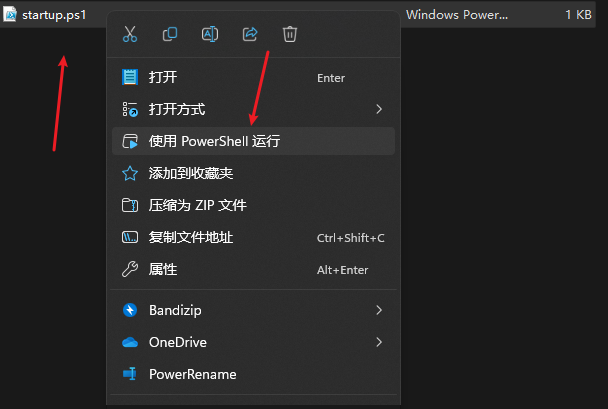The height and width of the screenshot is (409, 608).
Task: Click the PowerRename icon
Action: pos(130,374)
